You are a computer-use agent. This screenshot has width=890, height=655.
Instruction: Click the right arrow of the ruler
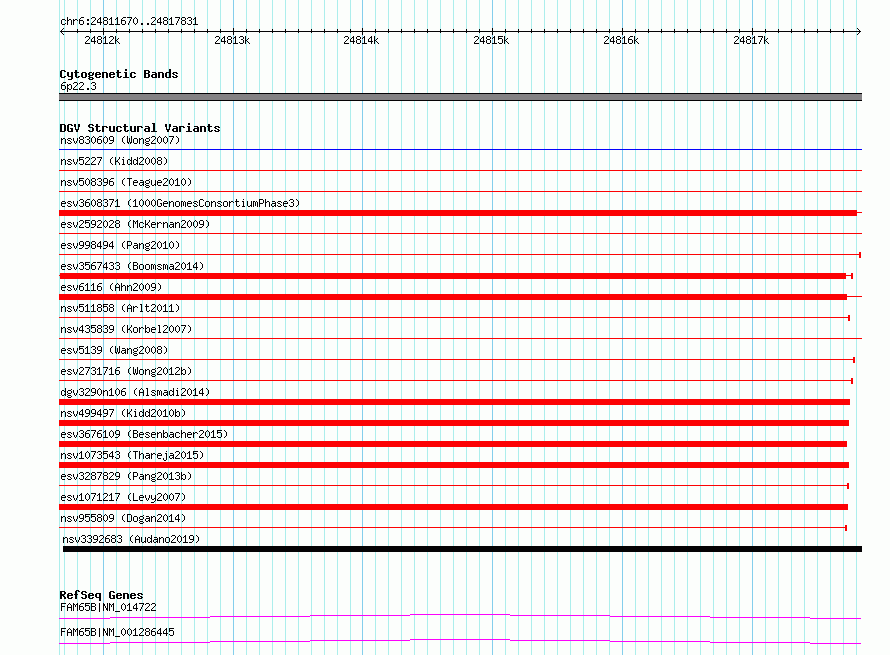point(859,31)
